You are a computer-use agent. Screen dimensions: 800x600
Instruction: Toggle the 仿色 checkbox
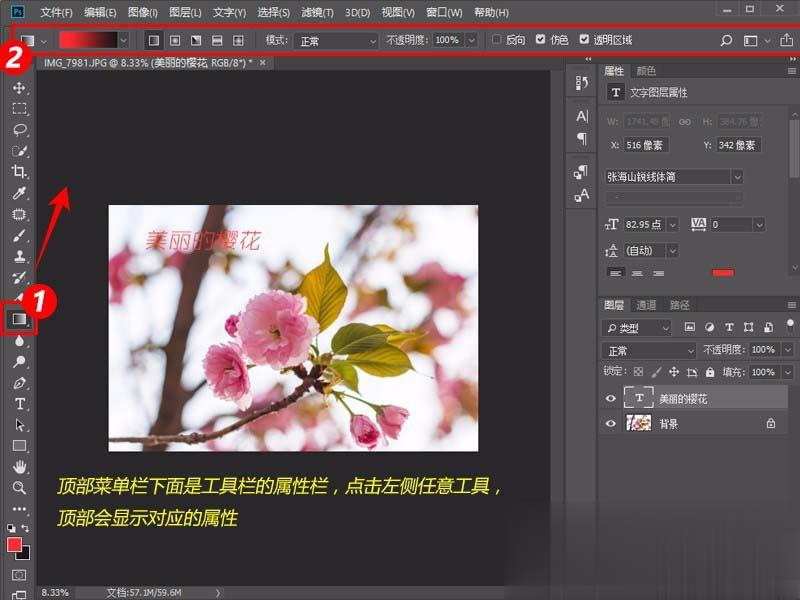540,40
